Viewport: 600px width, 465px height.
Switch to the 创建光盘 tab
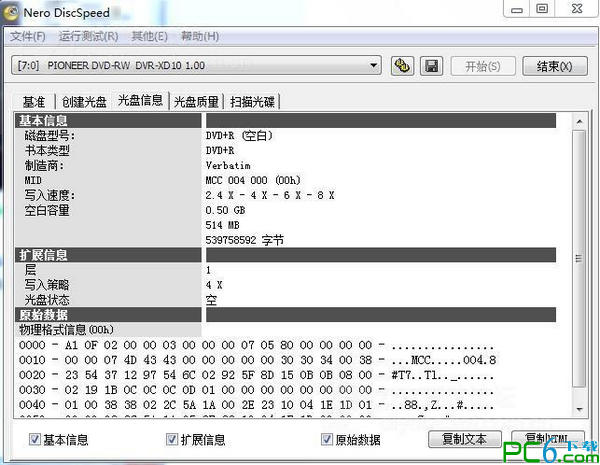tap(83, 101)
